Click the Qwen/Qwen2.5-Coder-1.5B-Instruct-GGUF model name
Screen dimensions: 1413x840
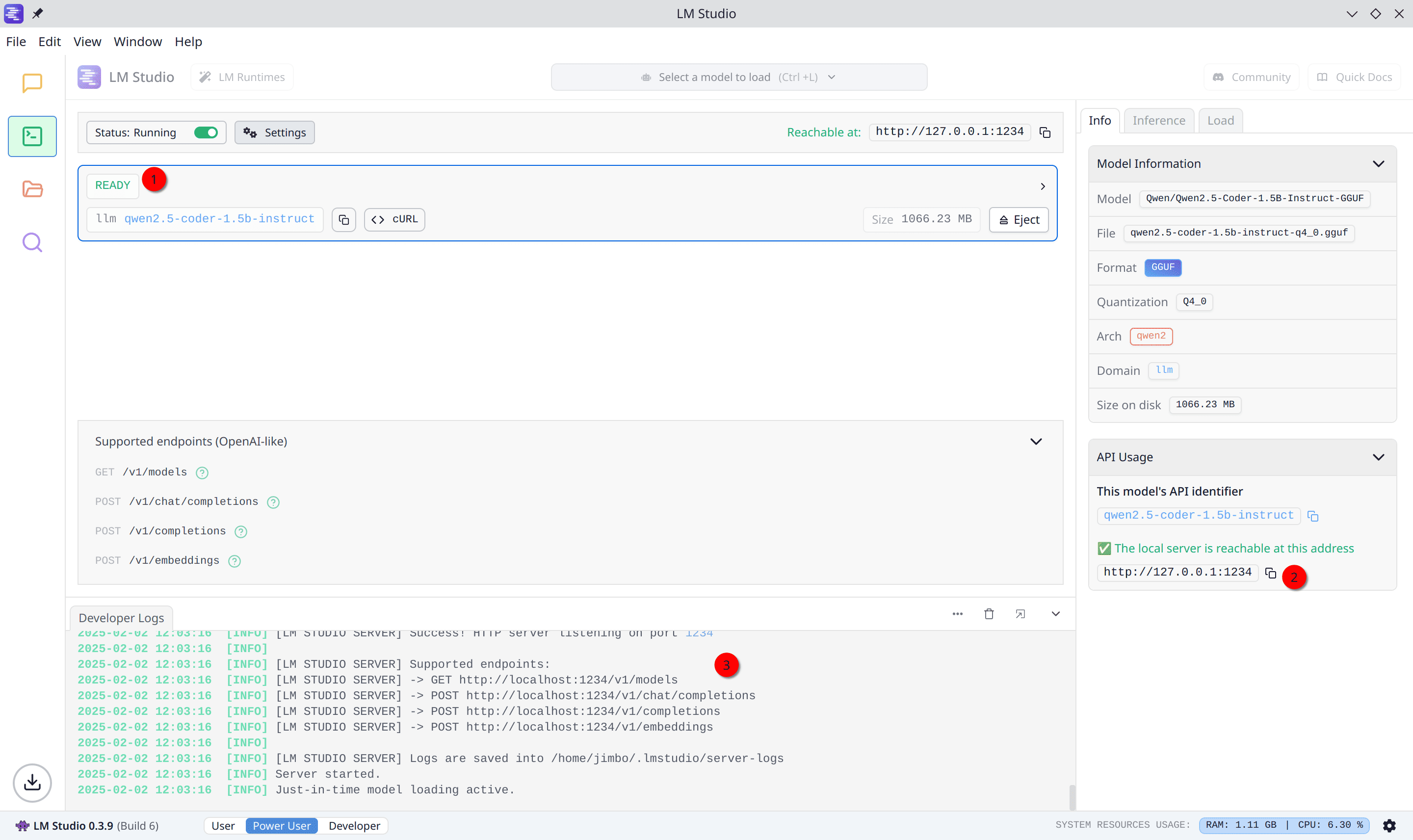(1255, 198)
